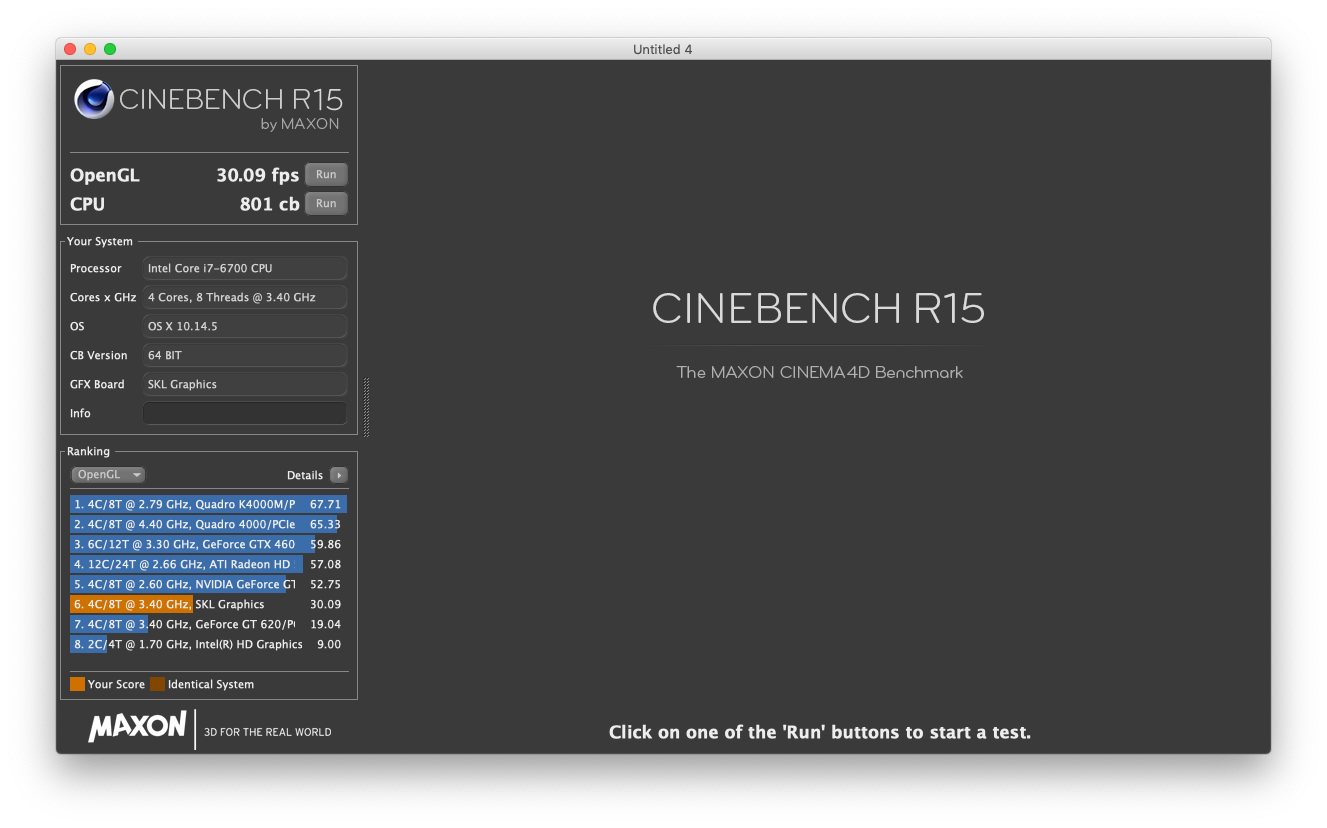
Task: Select the orange SKL Graphics ranking row
Action: click(208, 604)
